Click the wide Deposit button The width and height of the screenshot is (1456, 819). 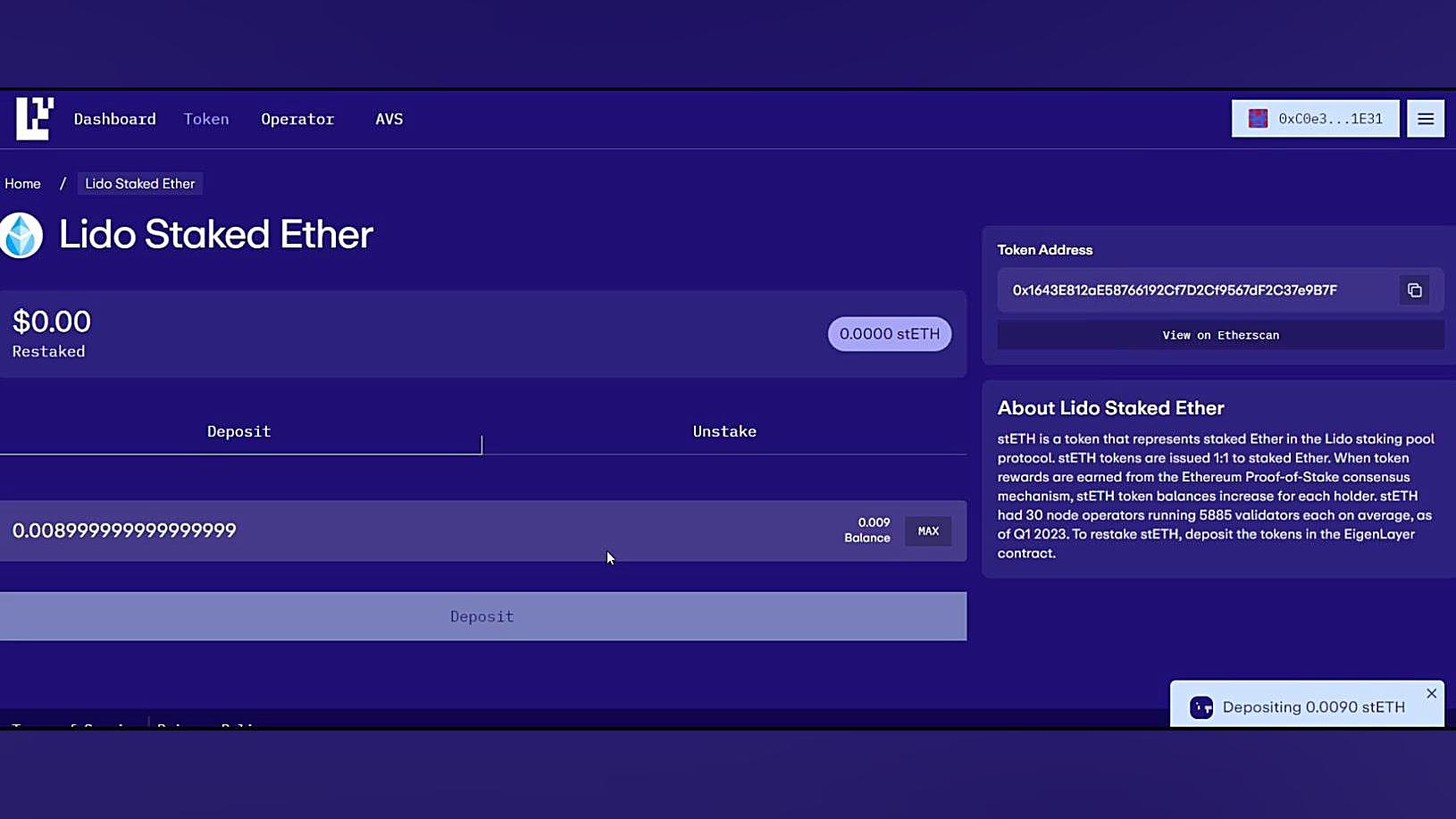[482, 616]
